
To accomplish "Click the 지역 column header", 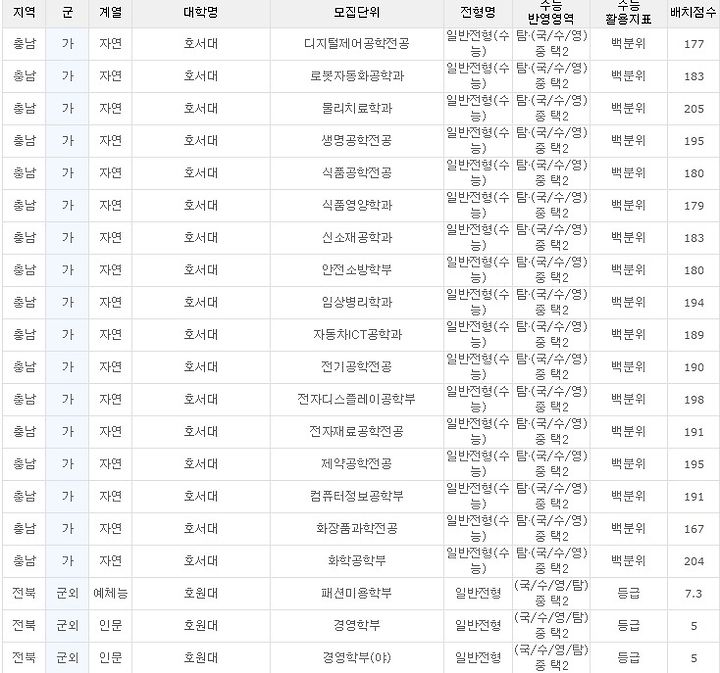I will click(24, 12).
